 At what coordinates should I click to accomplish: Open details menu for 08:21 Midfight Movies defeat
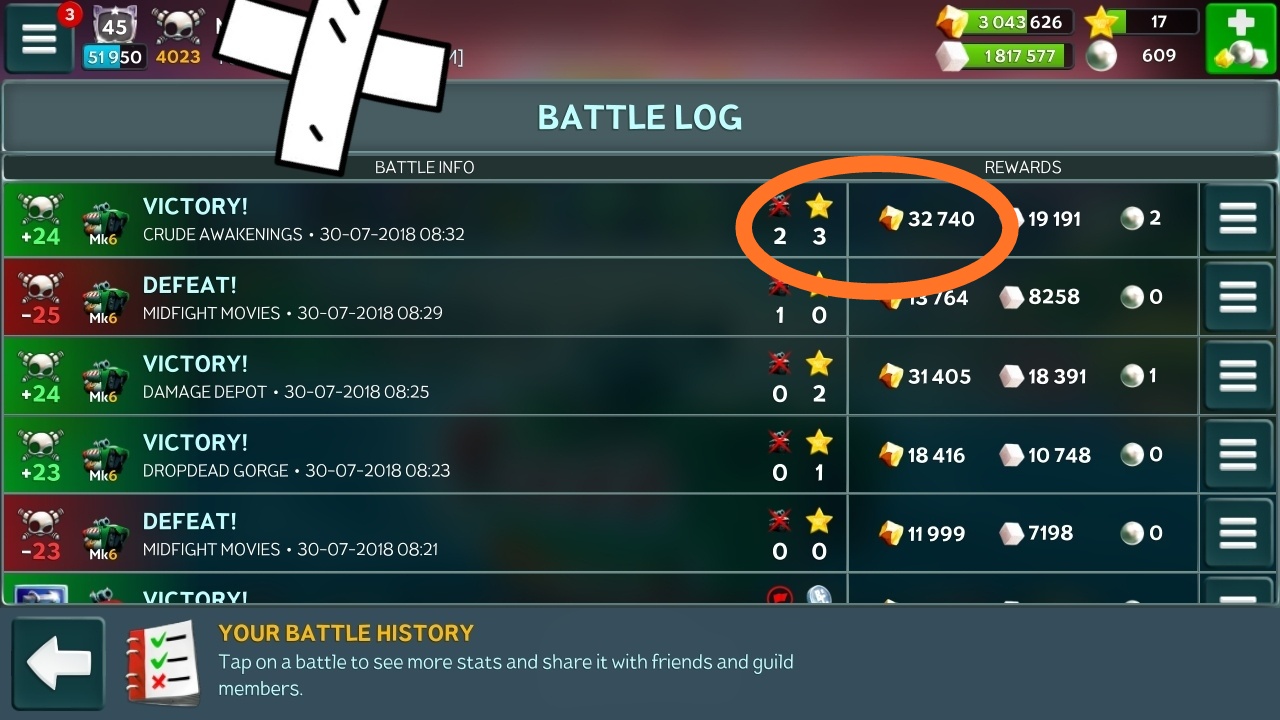tap(1238, 534)
